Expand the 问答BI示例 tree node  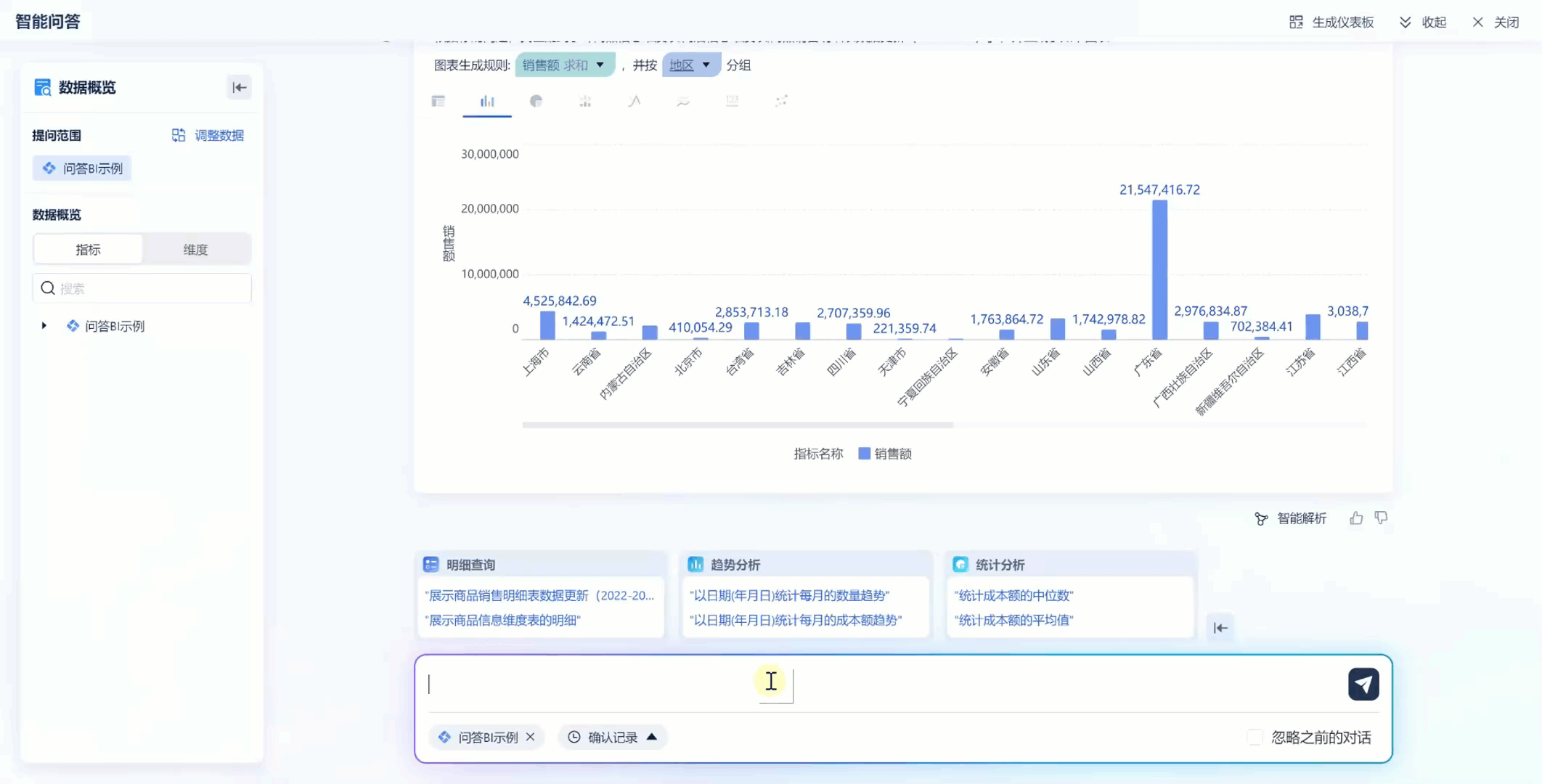click(44, 326)
